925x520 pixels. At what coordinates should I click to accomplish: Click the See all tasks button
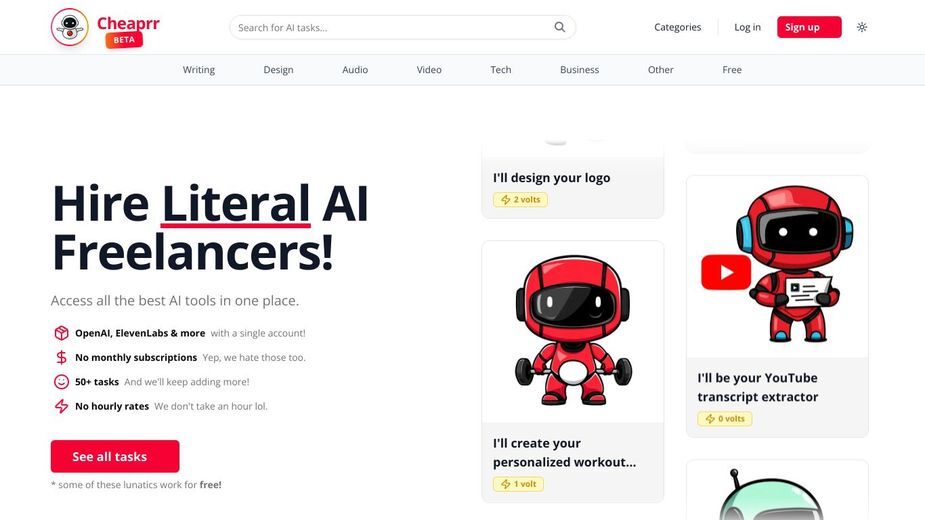(x=115, y=456)
